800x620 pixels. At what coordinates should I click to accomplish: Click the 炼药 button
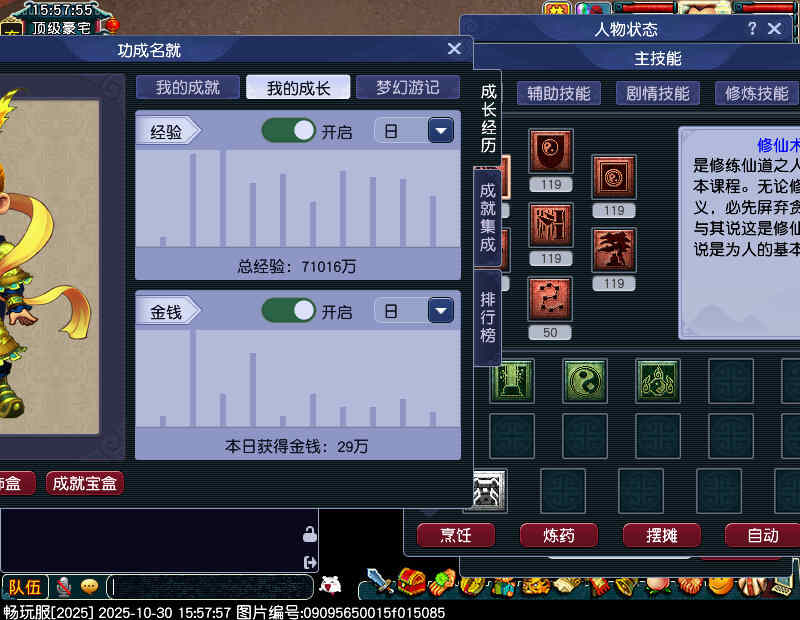tap(559, 535)
